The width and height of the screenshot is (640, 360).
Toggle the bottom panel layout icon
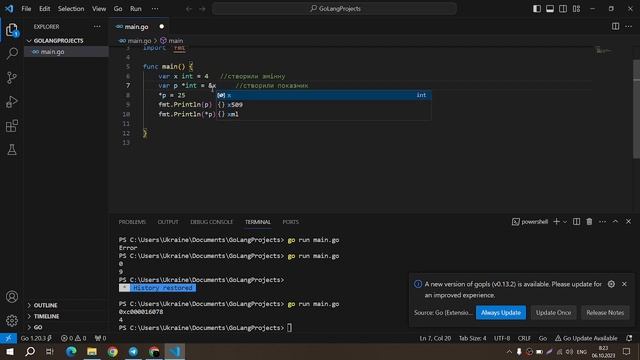click(550, 9)
